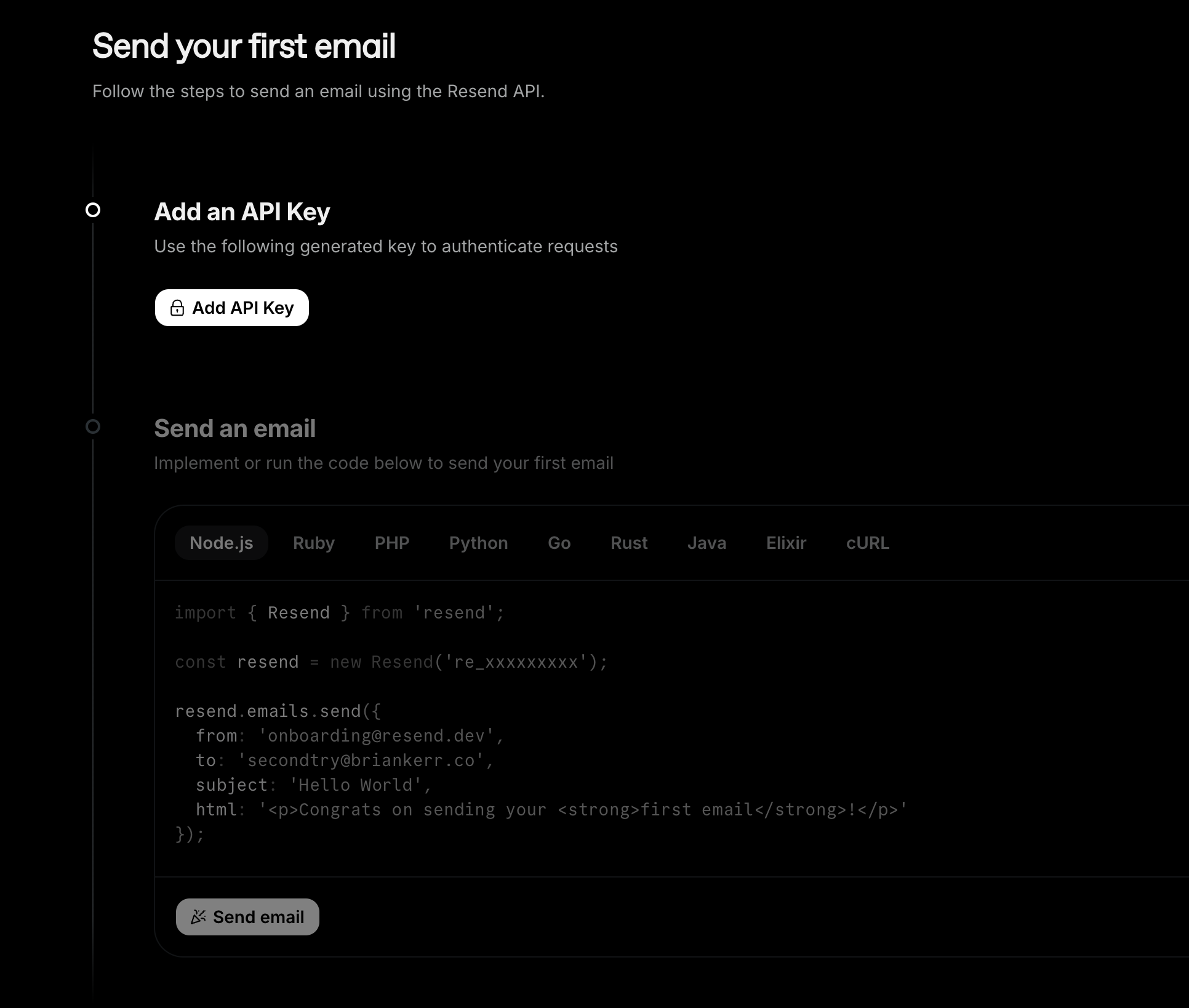
Task: Select the Node.js code tab
Action: (222, 543)
